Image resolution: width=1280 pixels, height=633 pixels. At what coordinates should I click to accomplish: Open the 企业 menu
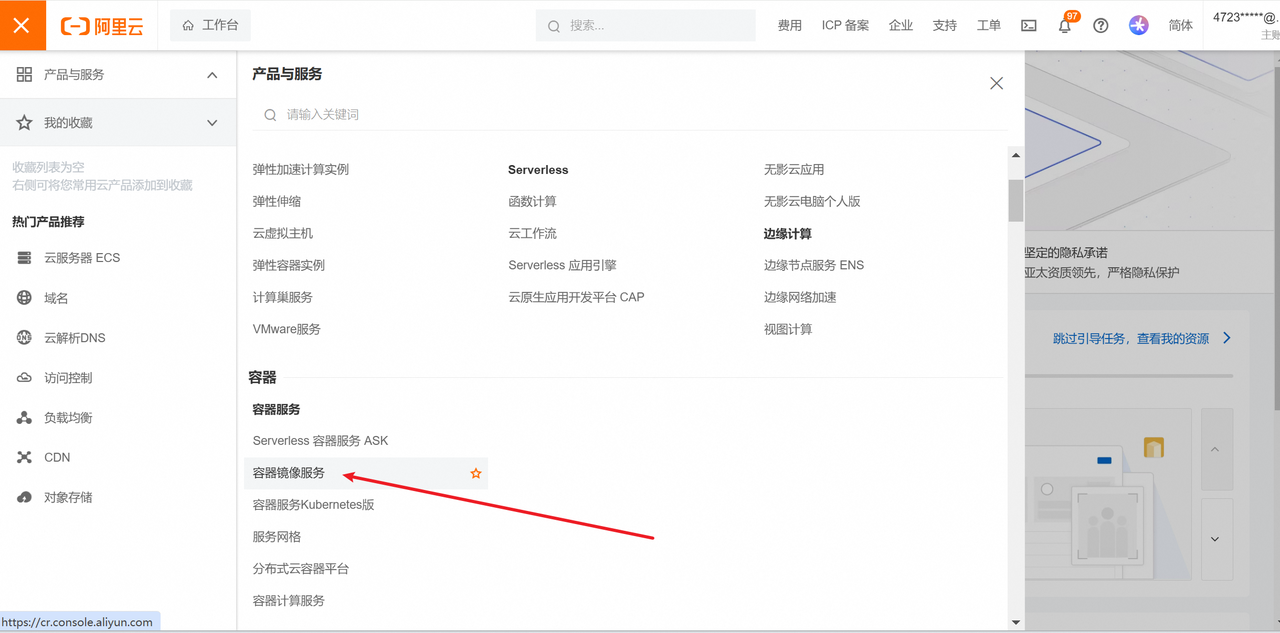click(901, 26)
